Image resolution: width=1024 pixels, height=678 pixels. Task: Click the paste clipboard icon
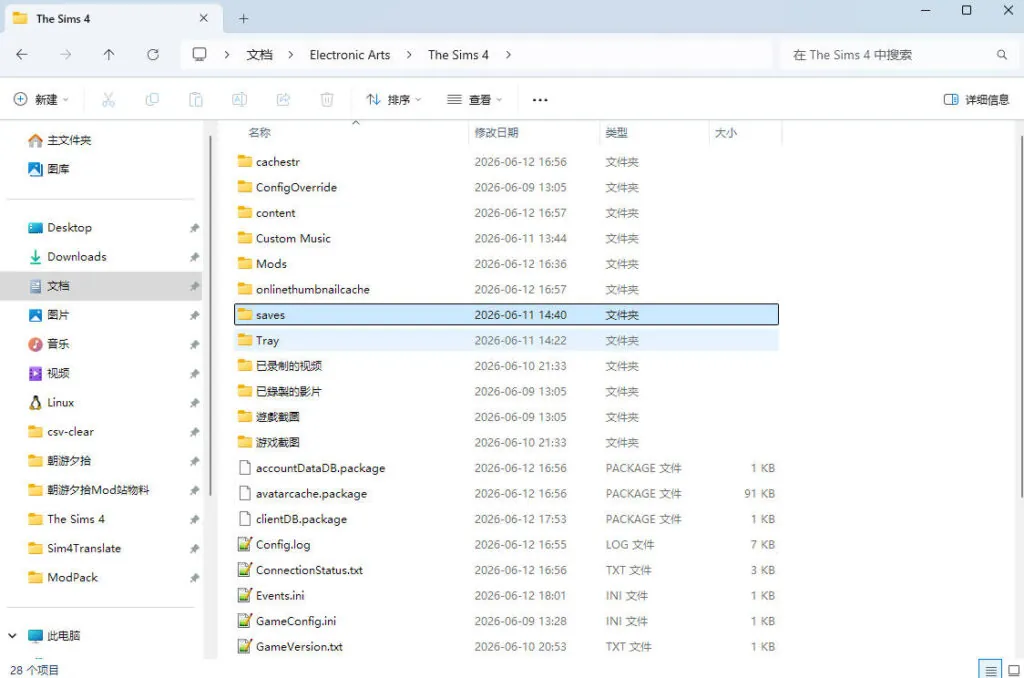pos(196,99)
